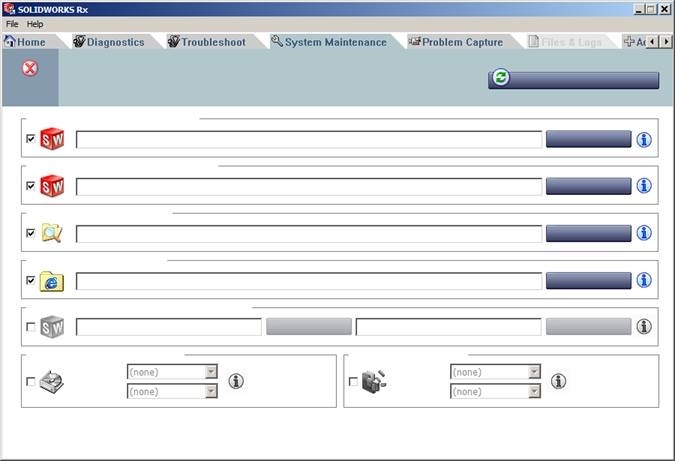Click the wide blue button beside the refresh icon

click(573, 80)
